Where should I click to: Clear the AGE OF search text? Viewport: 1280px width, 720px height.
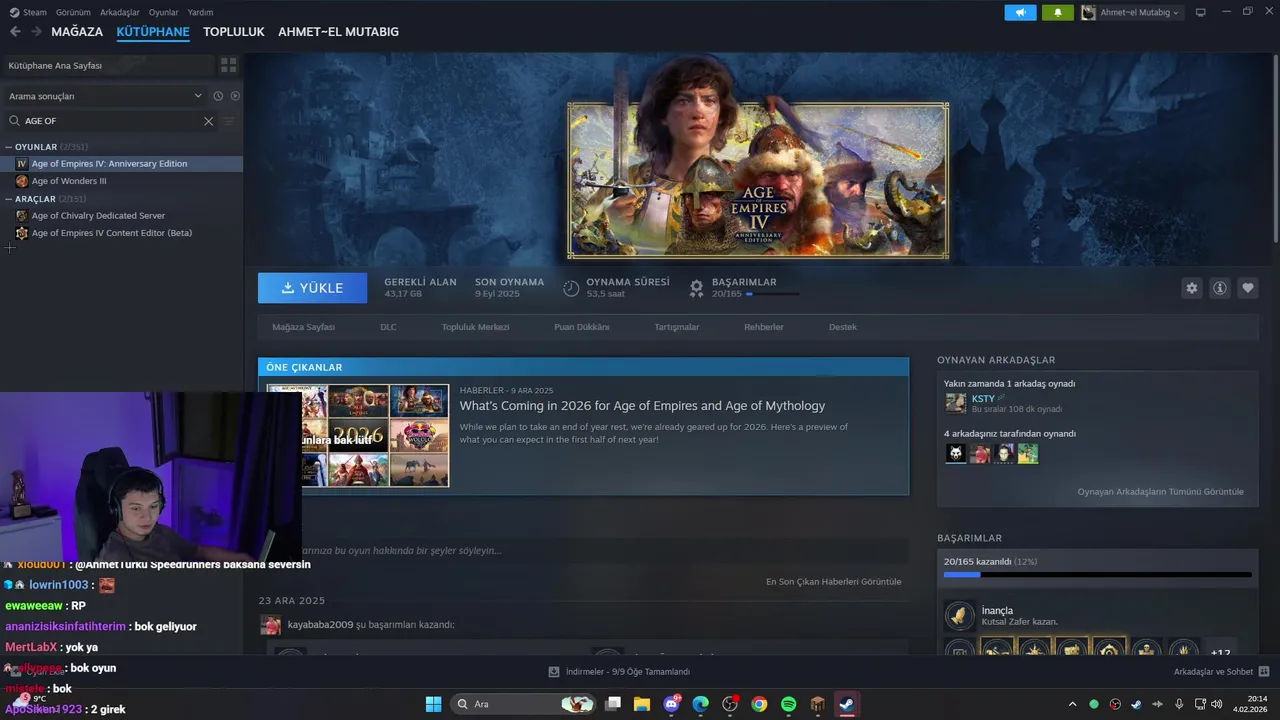pyautogui.click(x=208, y=121)
